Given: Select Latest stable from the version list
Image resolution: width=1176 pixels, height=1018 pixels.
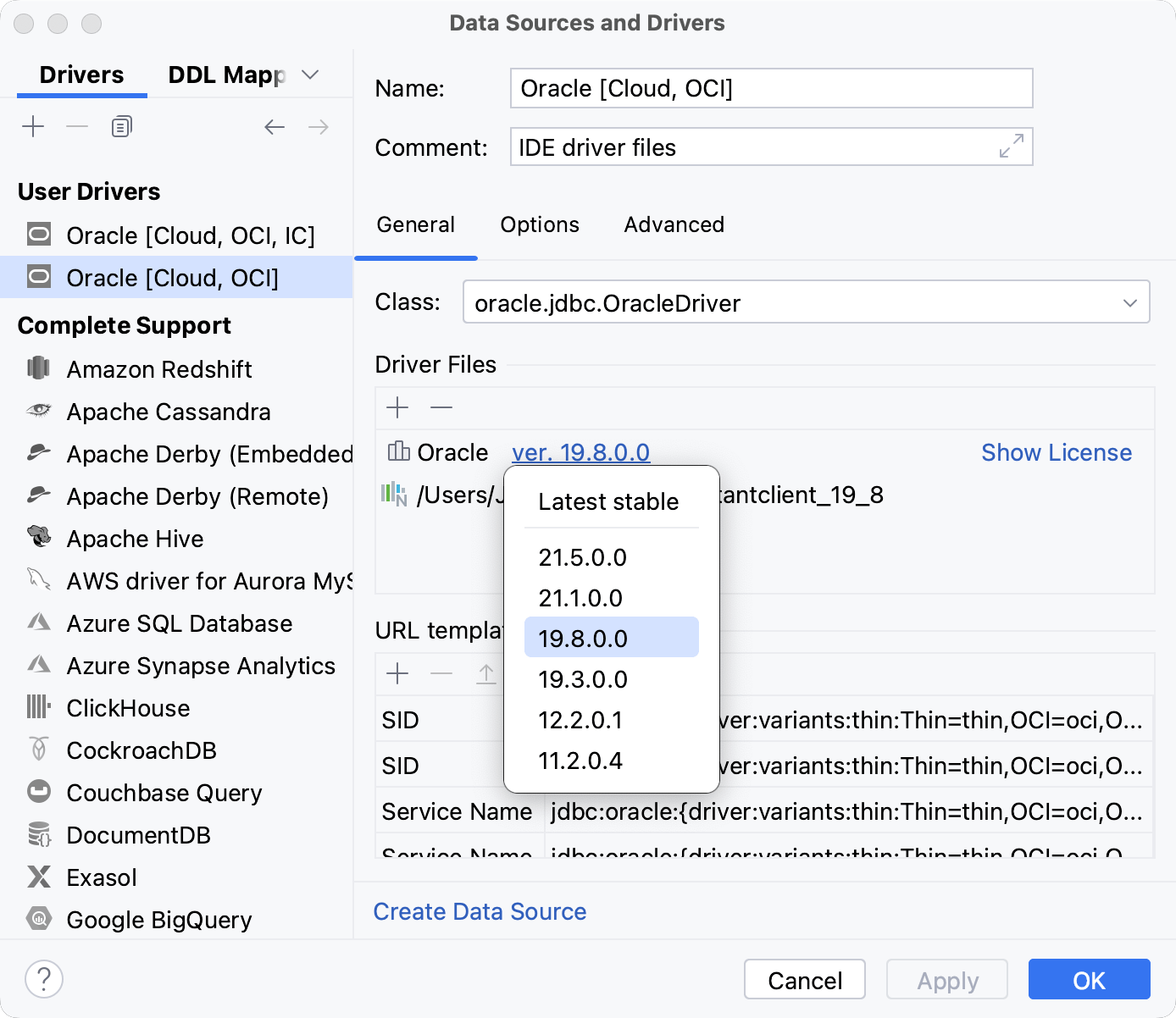Looking at the screenshot, I should click(x=607, y=501).
